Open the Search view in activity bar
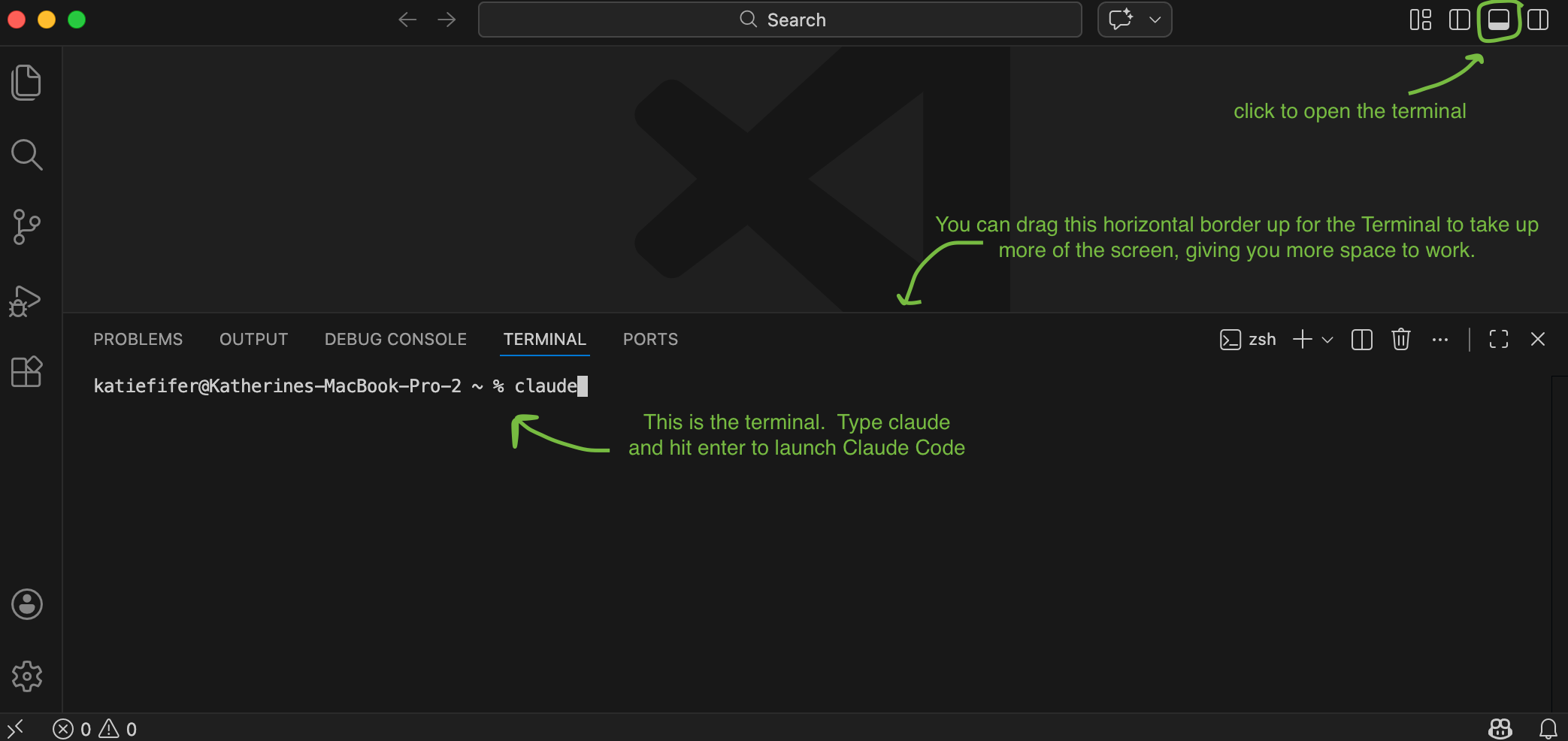The width and height of the screenshot is (1568, 741). point(26,155)
